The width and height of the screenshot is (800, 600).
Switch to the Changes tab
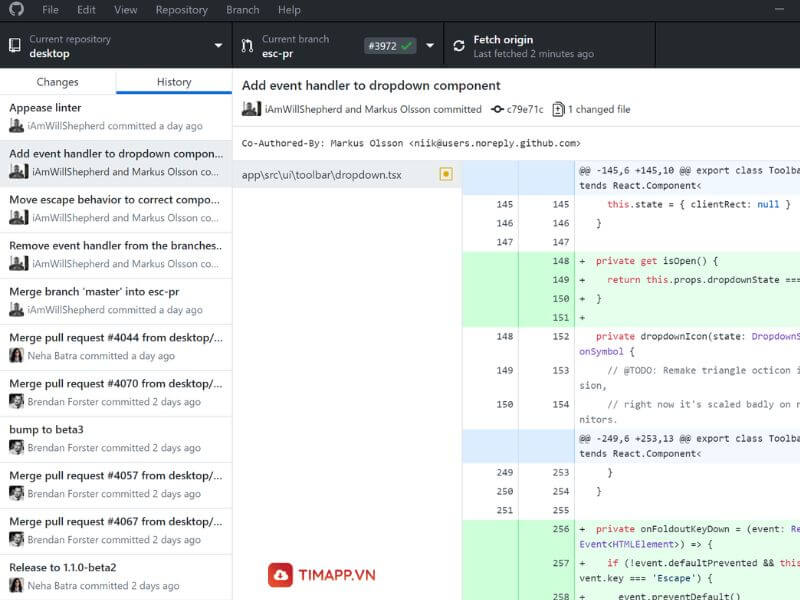pyautogui.click(x=58, y=82)
